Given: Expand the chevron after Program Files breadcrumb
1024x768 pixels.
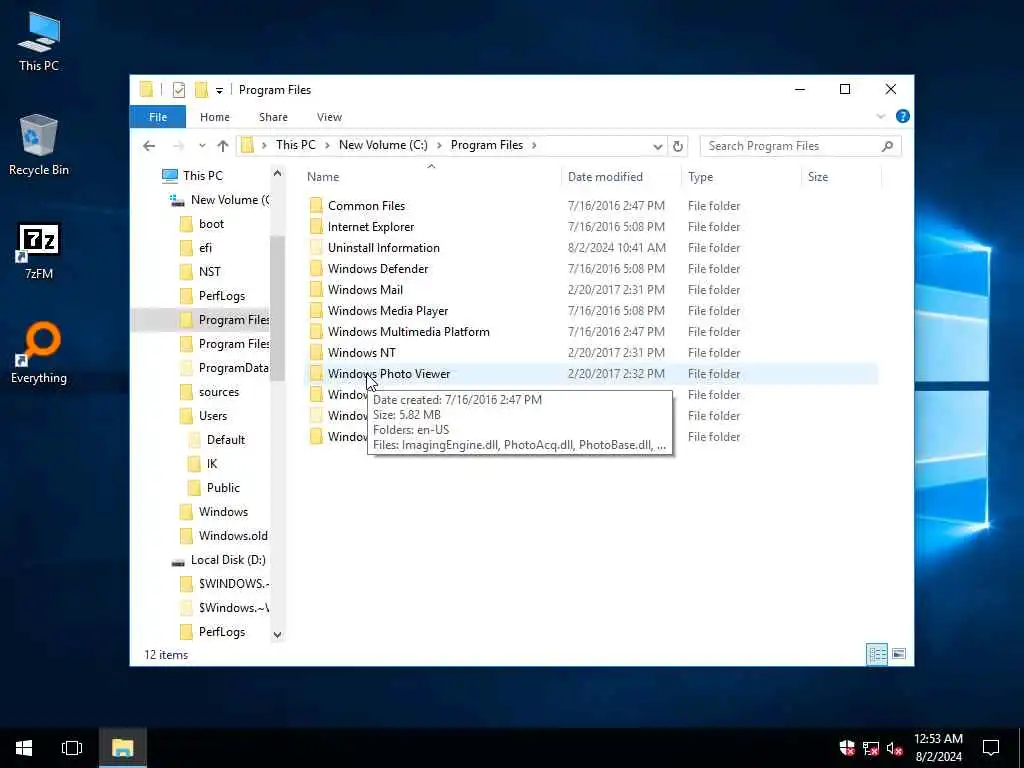Looking at the screenshot, I should [x=534, y=145].
